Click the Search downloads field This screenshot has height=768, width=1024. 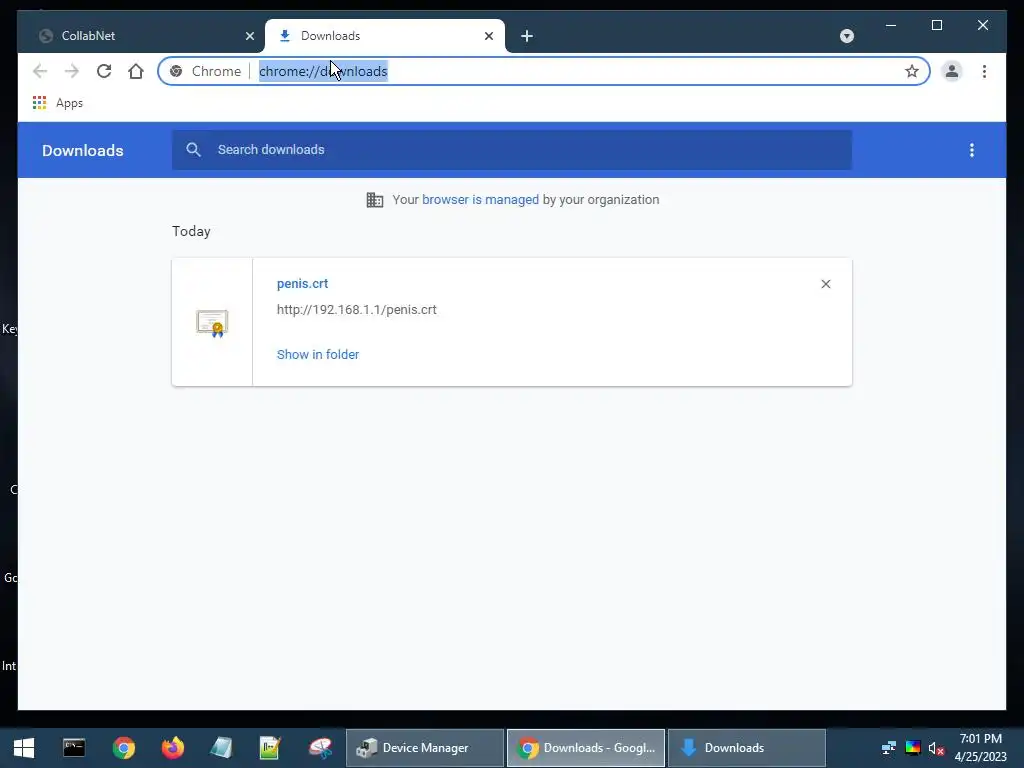511,150
